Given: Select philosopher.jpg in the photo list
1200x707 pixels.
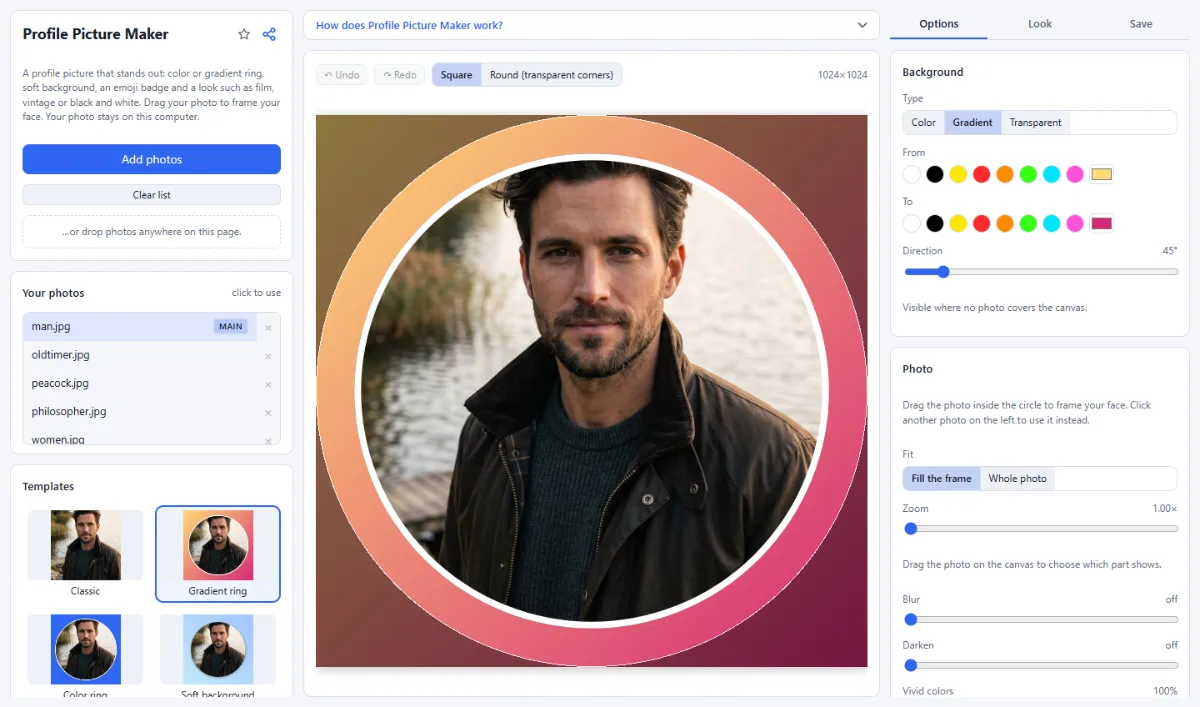Looking at the screenshot, I should click(140, 411).
